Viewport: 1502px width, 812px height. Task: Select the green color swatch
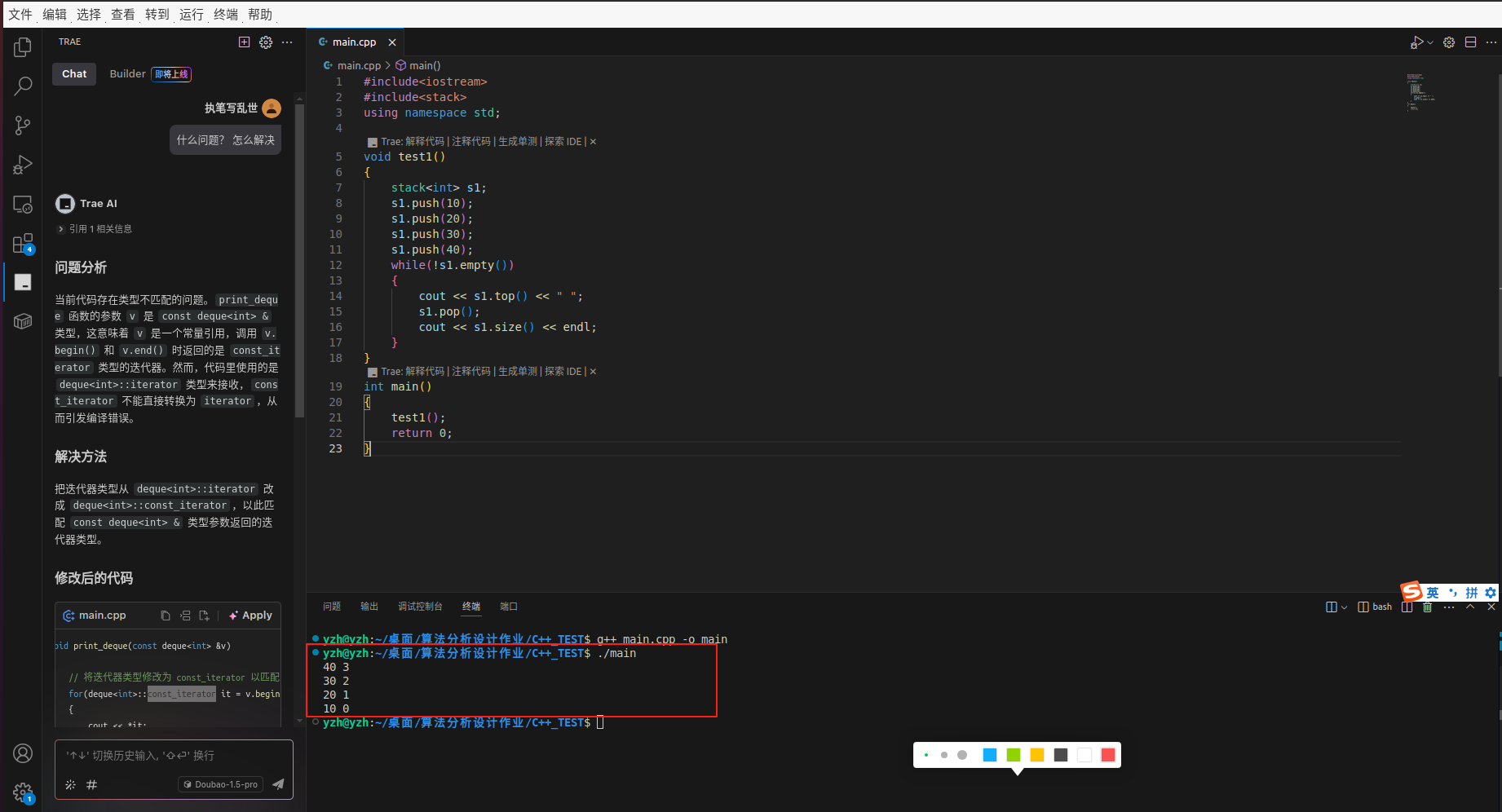[1014, 755]
